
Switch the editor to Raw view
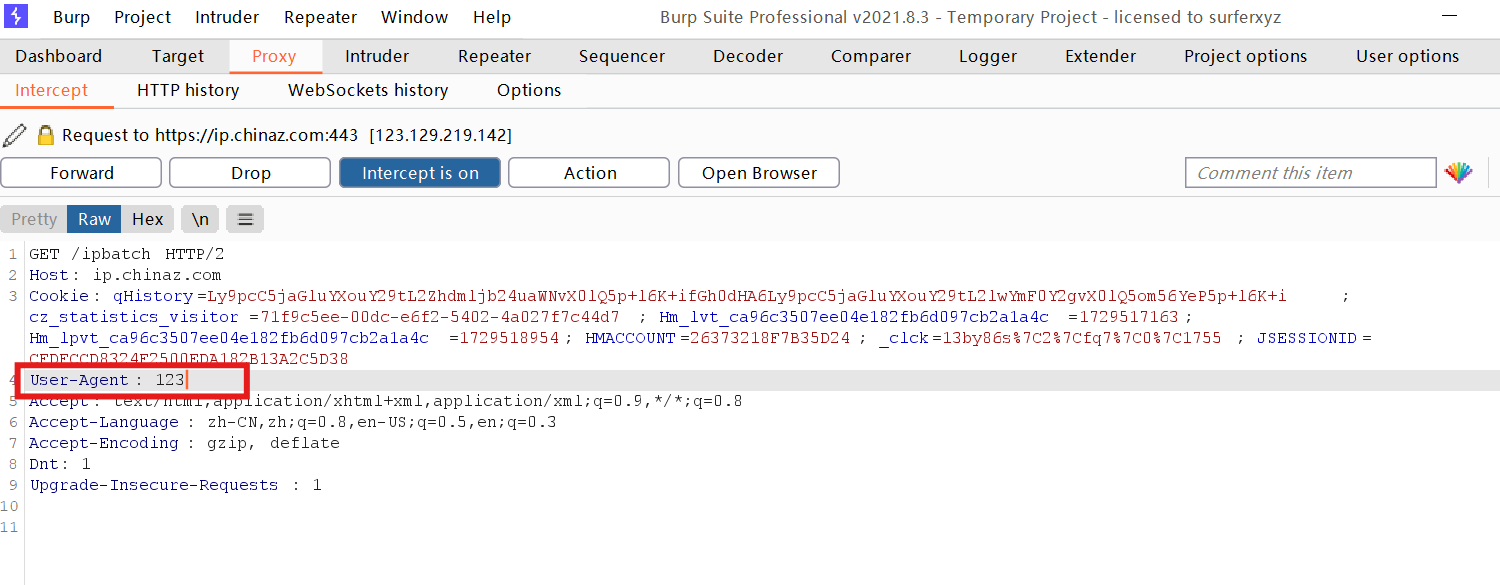click(x=95, y=219)
